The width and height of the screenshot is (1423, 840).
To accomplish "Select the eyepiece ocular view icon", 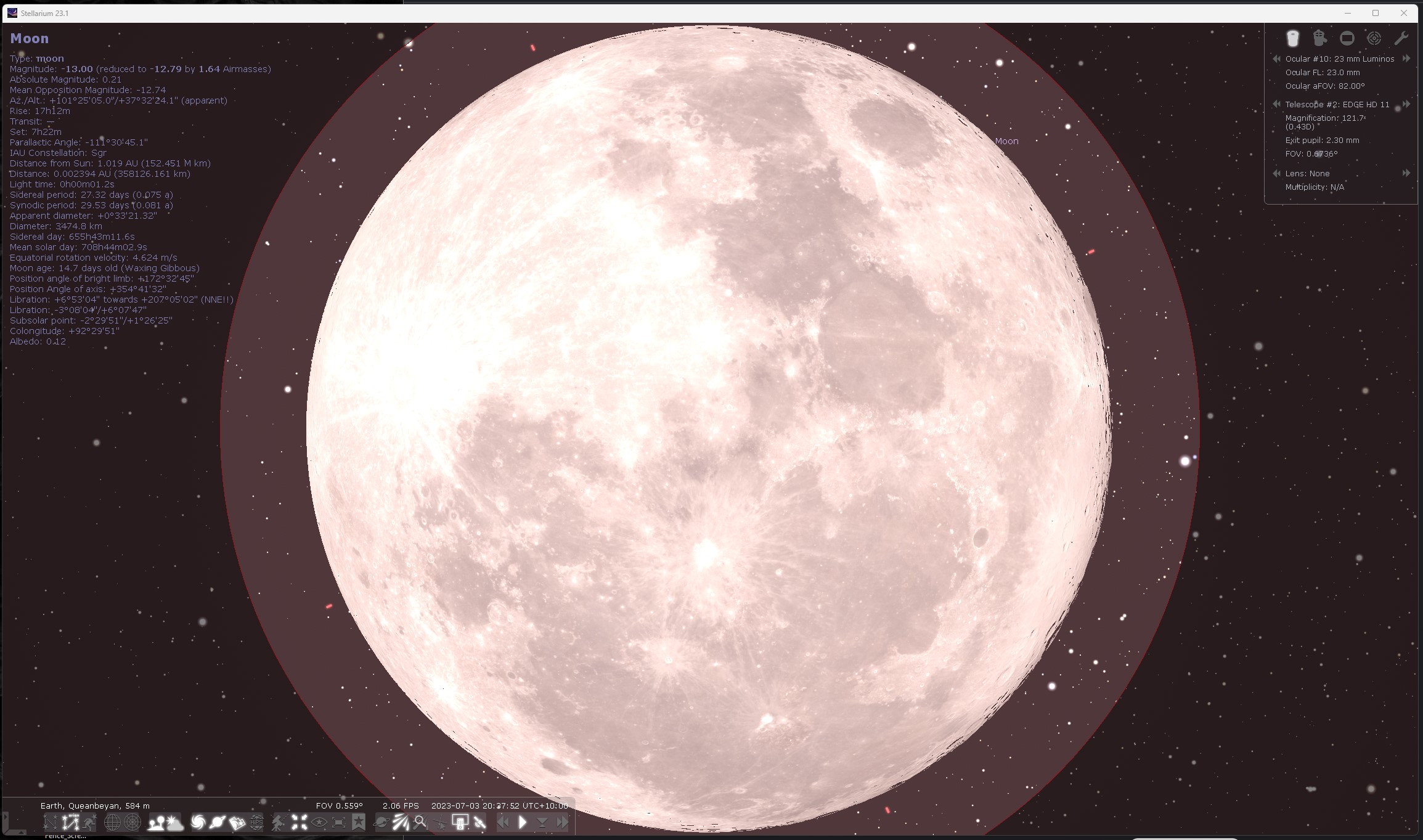I will (x=1292, y=39).
